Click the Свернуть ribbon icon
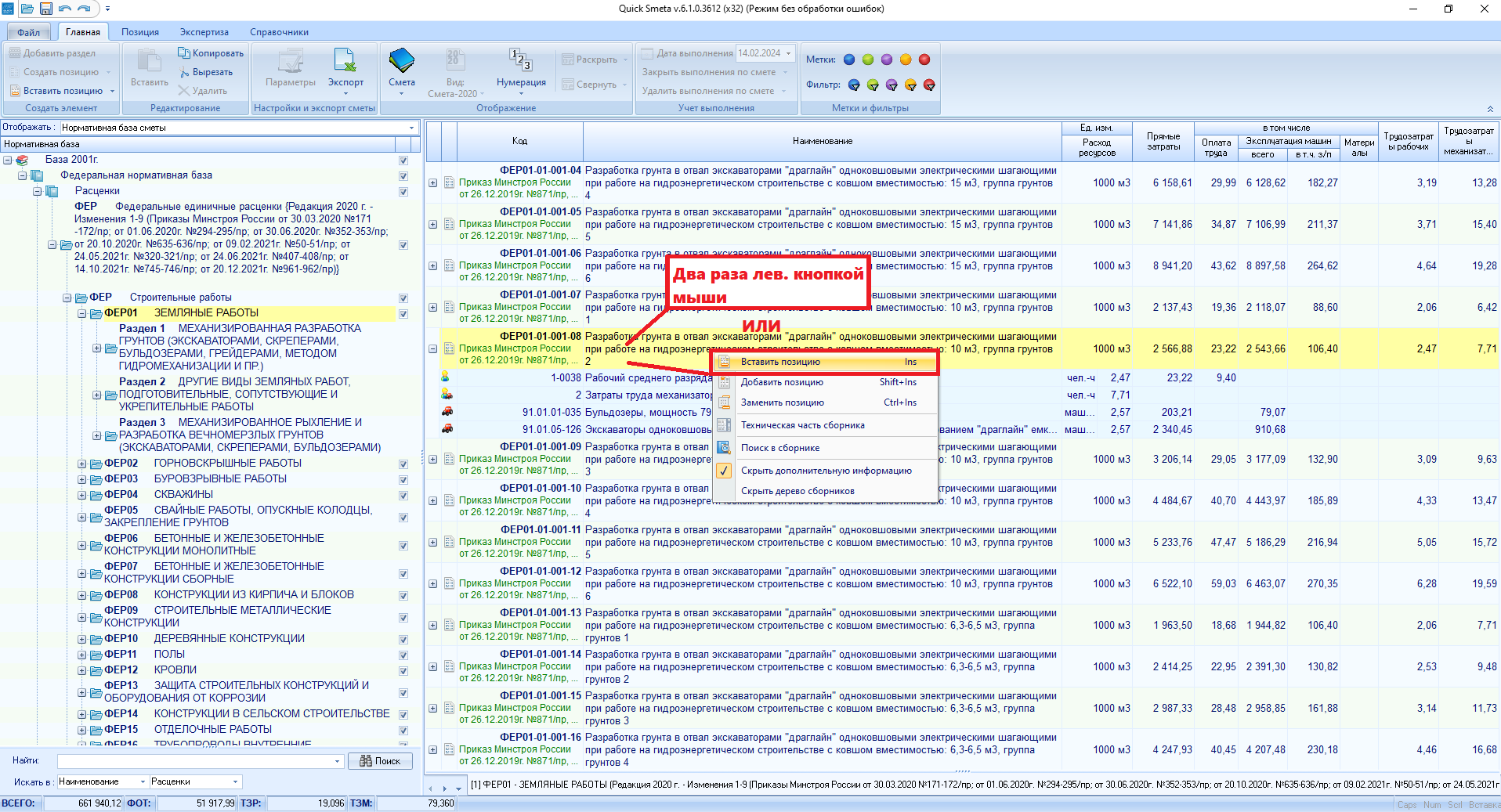Image resolution: width=1501 pixels, height=812 pixels. (x=567, y=85)
